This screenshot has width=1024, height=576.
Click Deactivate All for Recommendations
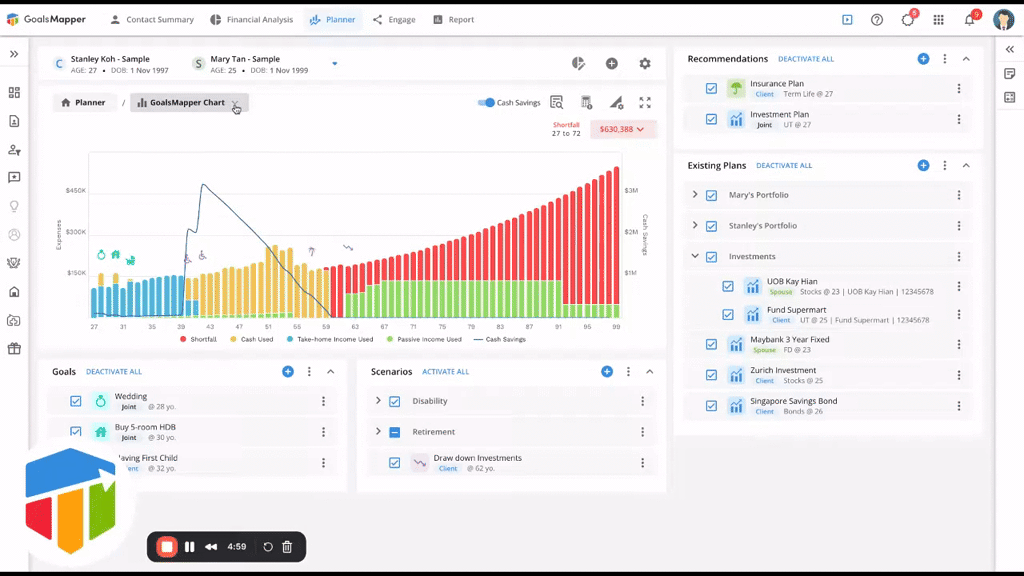click(806, 59)
